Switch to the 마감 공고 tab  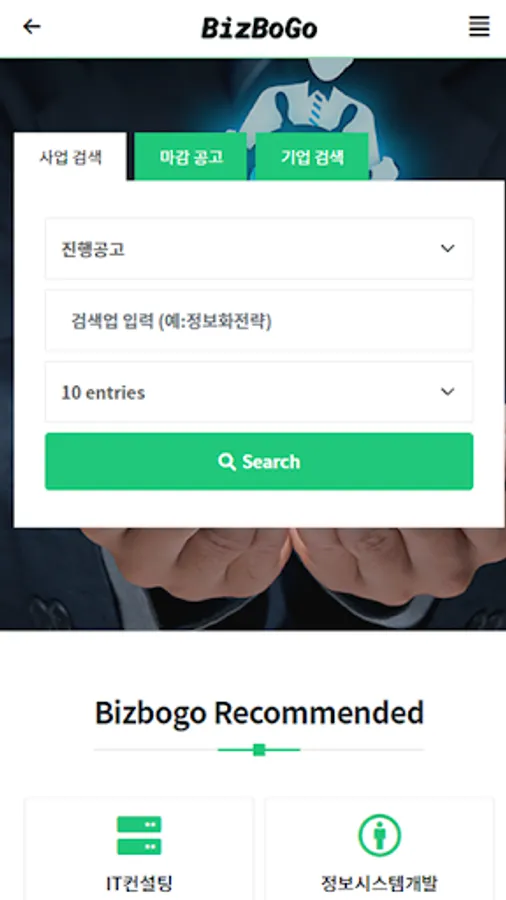[191, 157]
